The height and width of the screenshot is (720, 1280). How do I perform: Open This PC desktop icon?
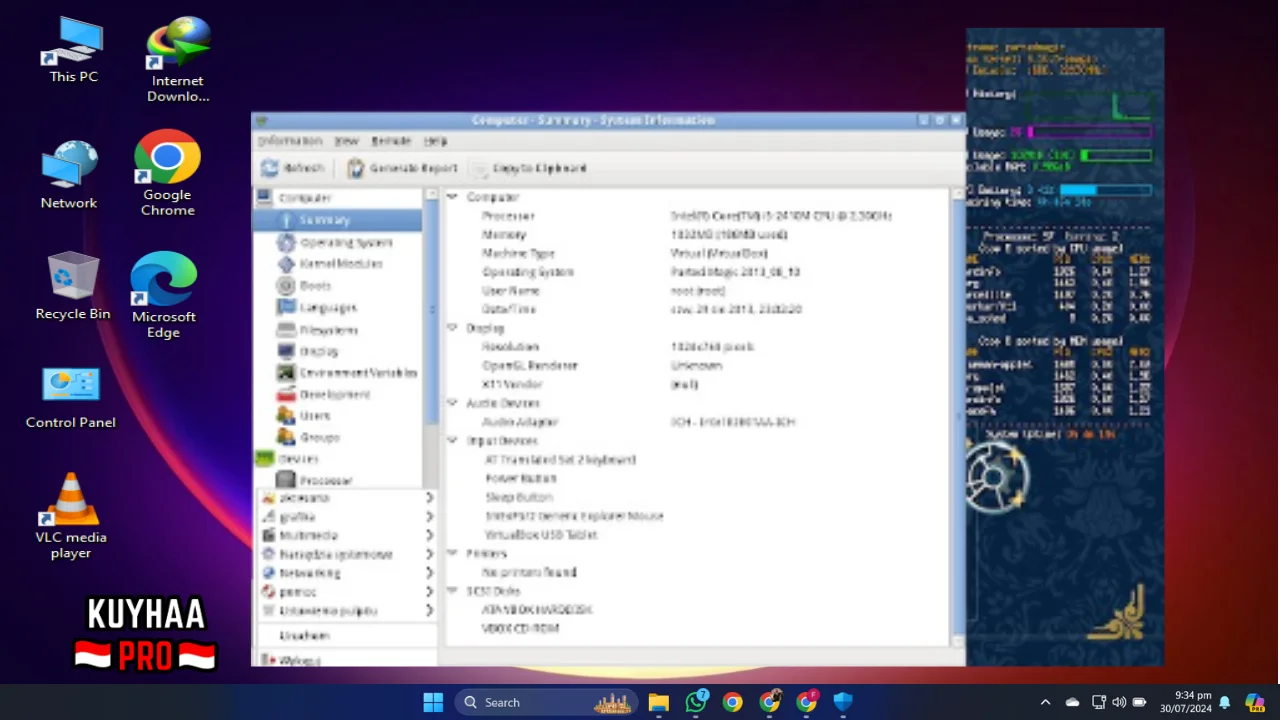pos(74,50)
